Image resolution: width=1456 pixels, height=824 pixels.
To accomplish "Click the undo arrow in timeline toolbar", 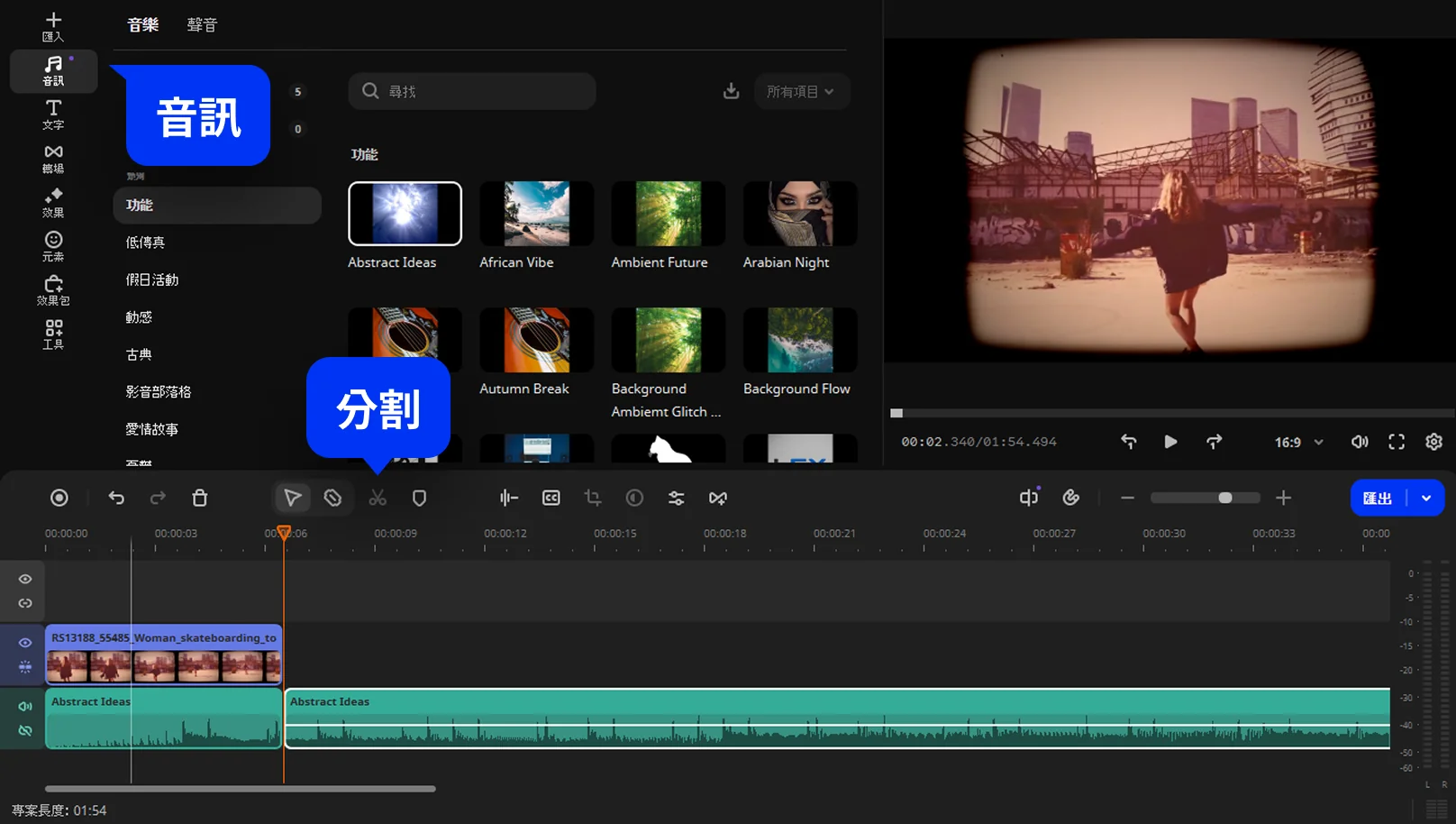I will [116, 498].
